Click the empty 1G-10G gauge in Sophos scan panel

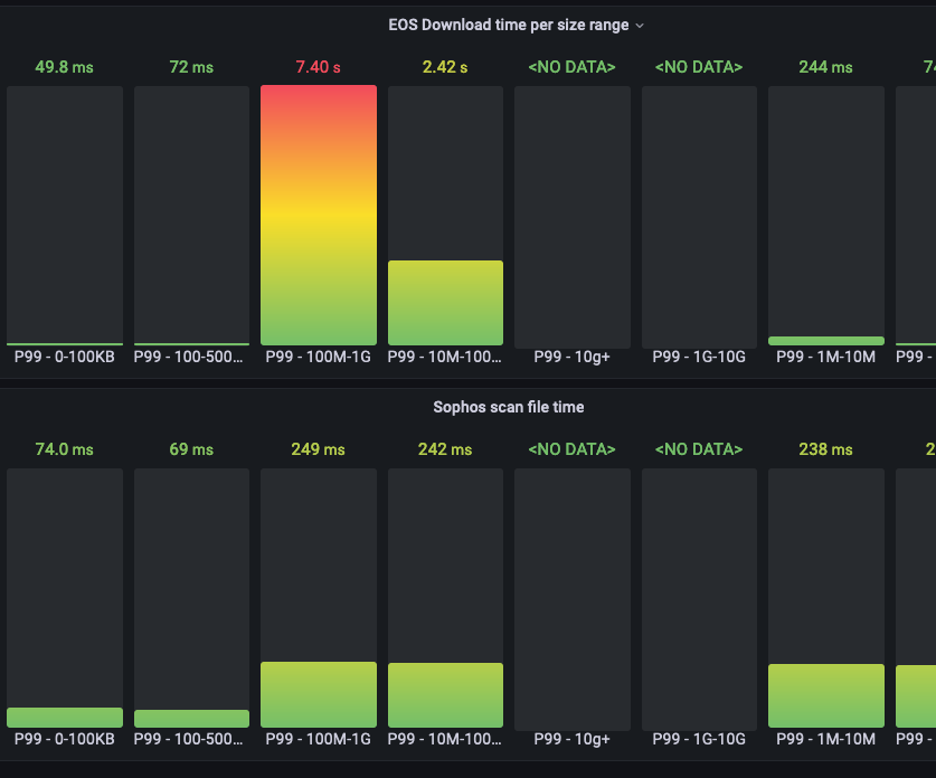tap(699, 598)
